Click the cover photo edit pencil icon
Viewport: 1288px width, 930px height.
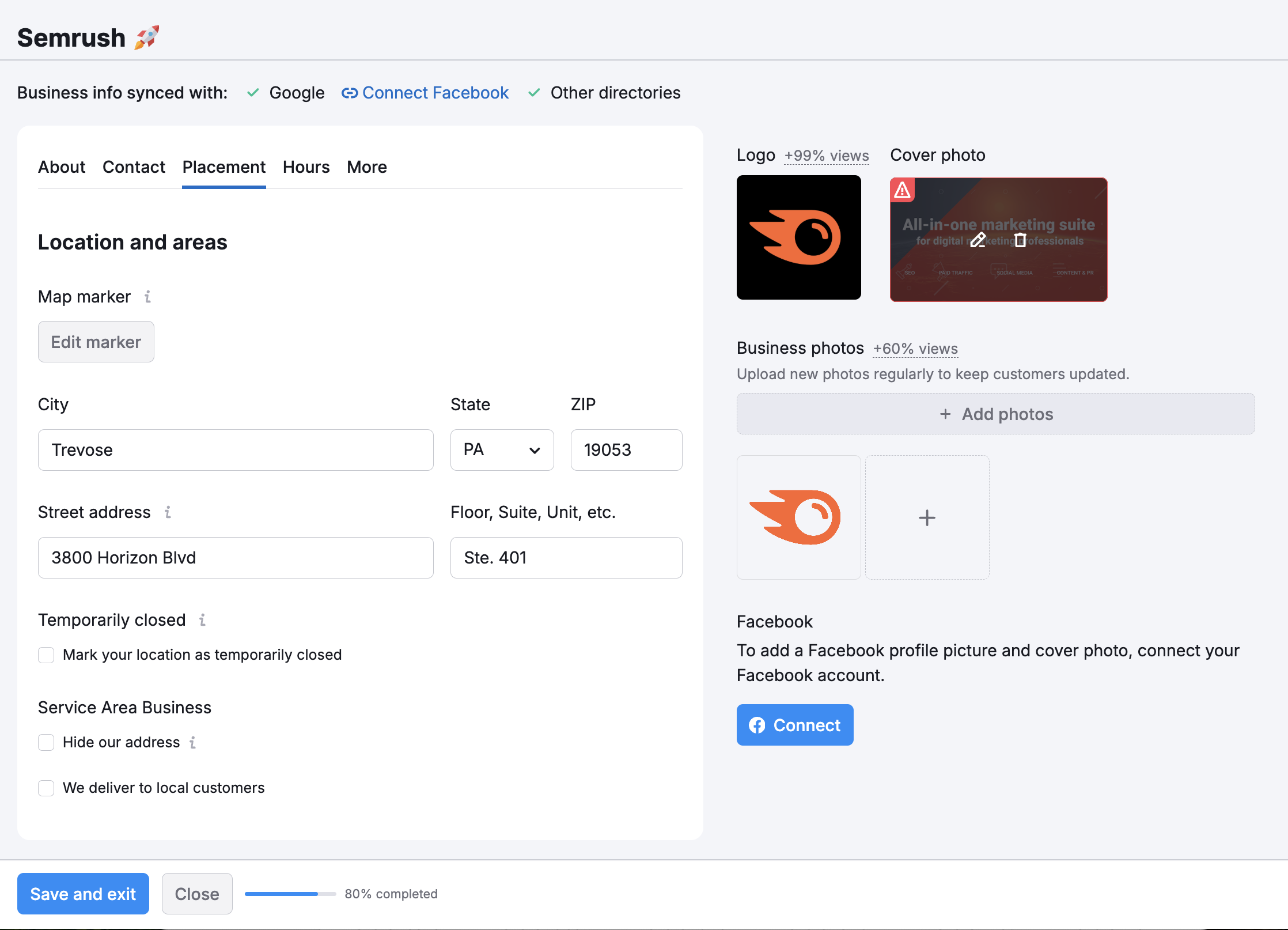tap(978, 240)
